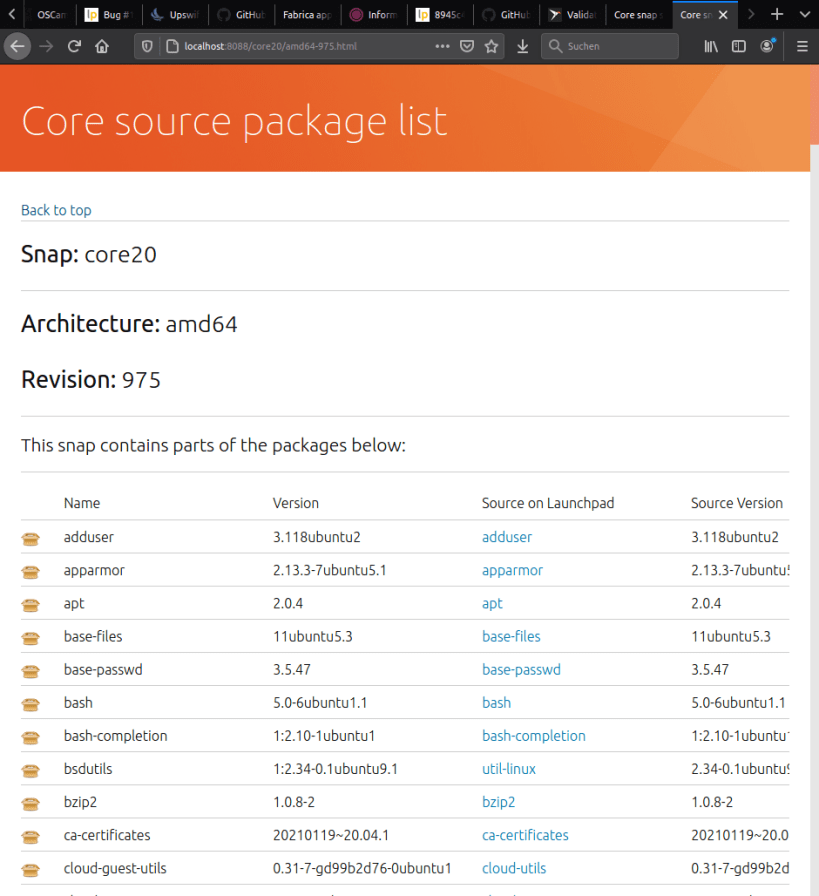
Task: Go to Firefox home page icon
Action: click(102, 46)
